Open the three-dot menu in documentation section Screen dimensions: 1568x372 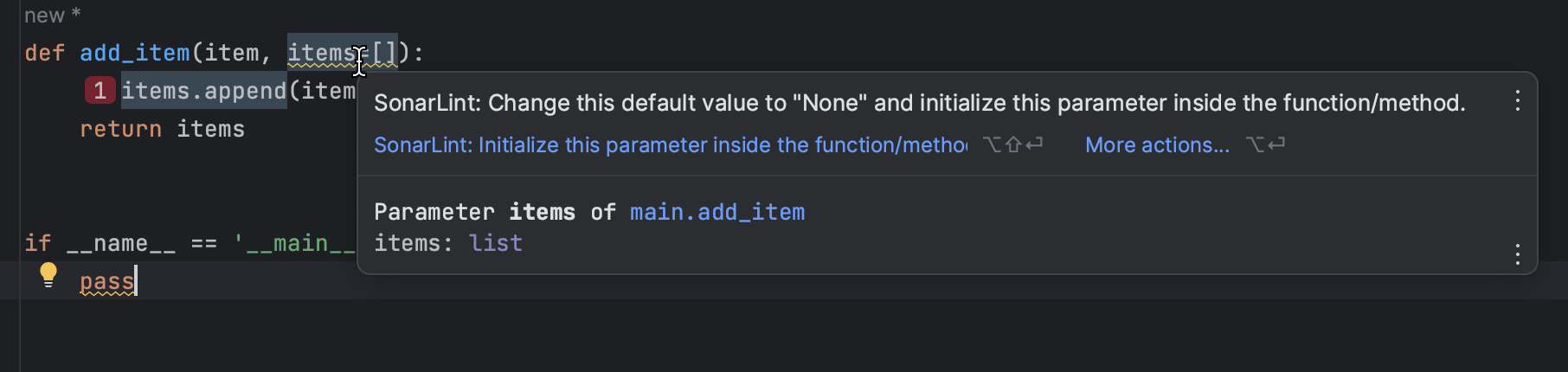pos(1517,254)
